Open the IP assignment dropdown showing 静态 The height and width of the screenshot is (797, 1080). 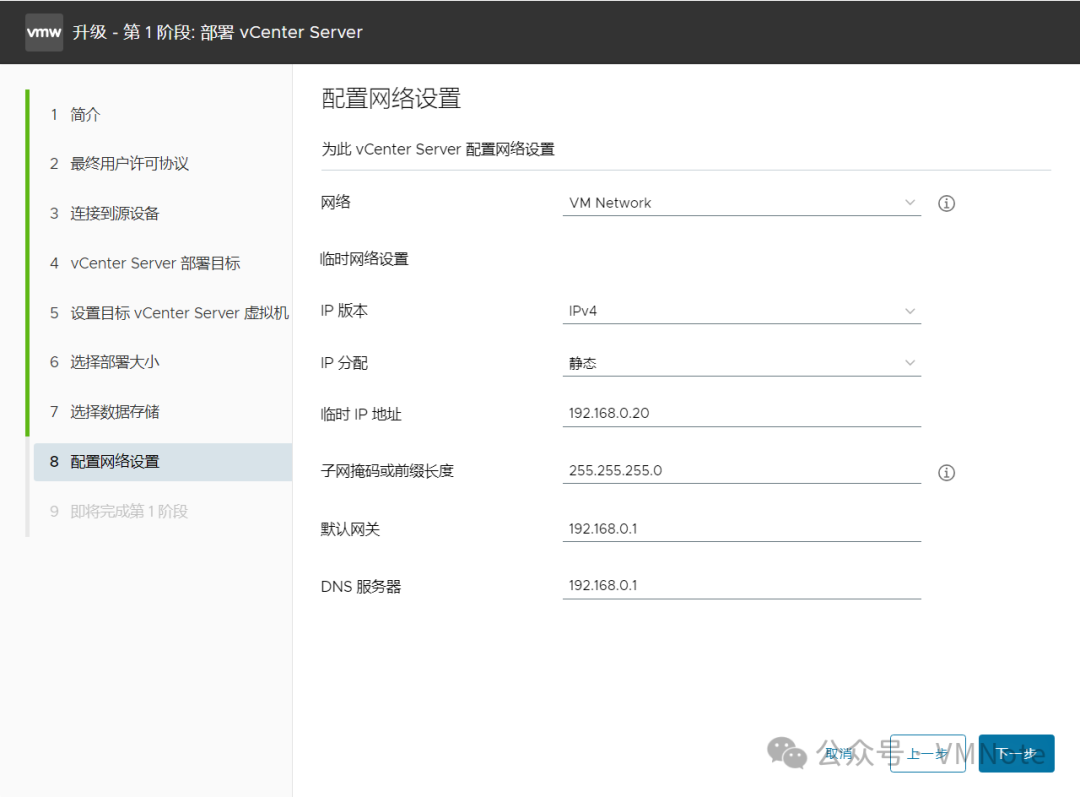(742, 363)
